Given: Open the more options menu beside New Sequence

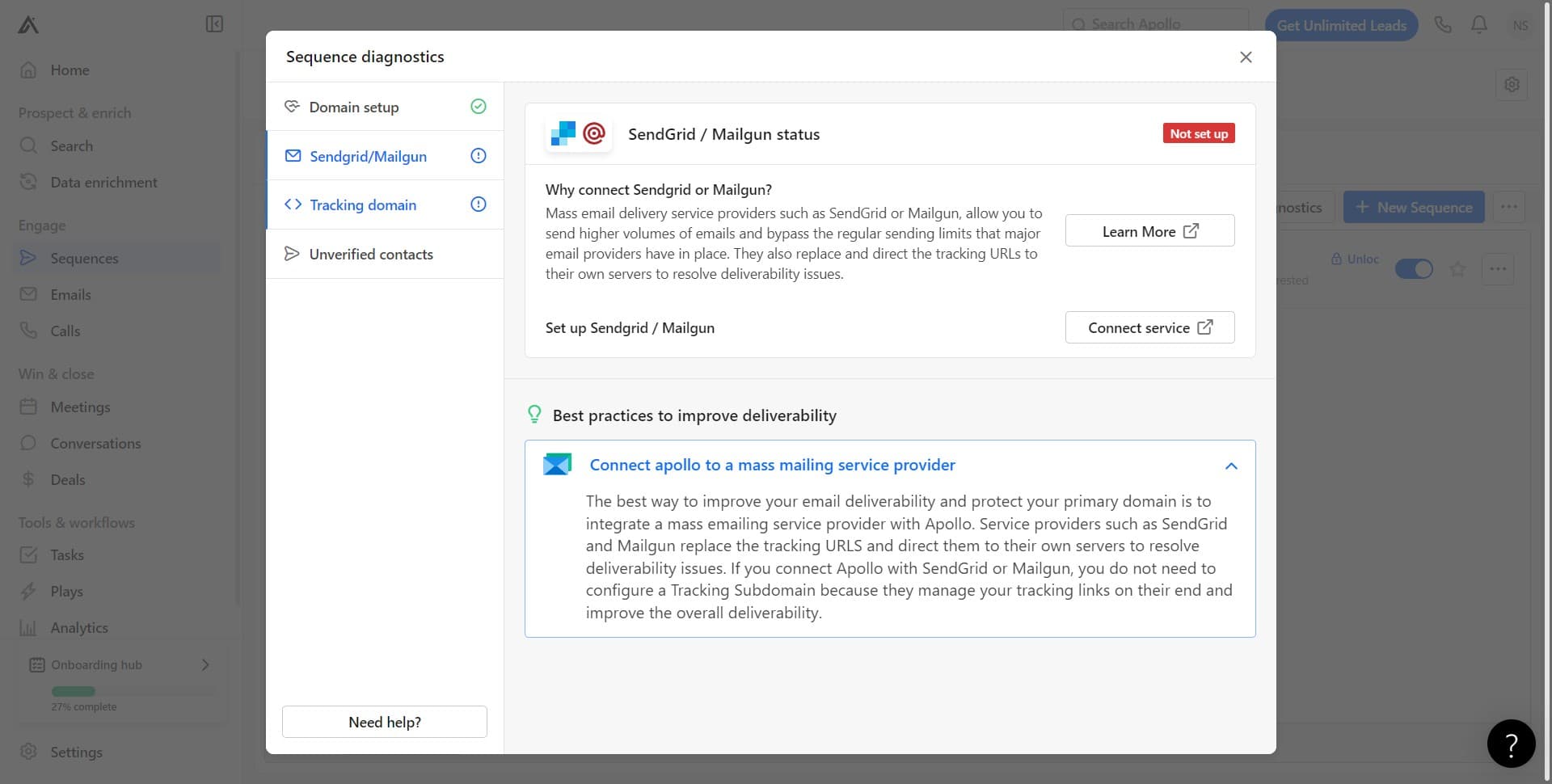Looking at the screenshot, I should pos(1508,207).
